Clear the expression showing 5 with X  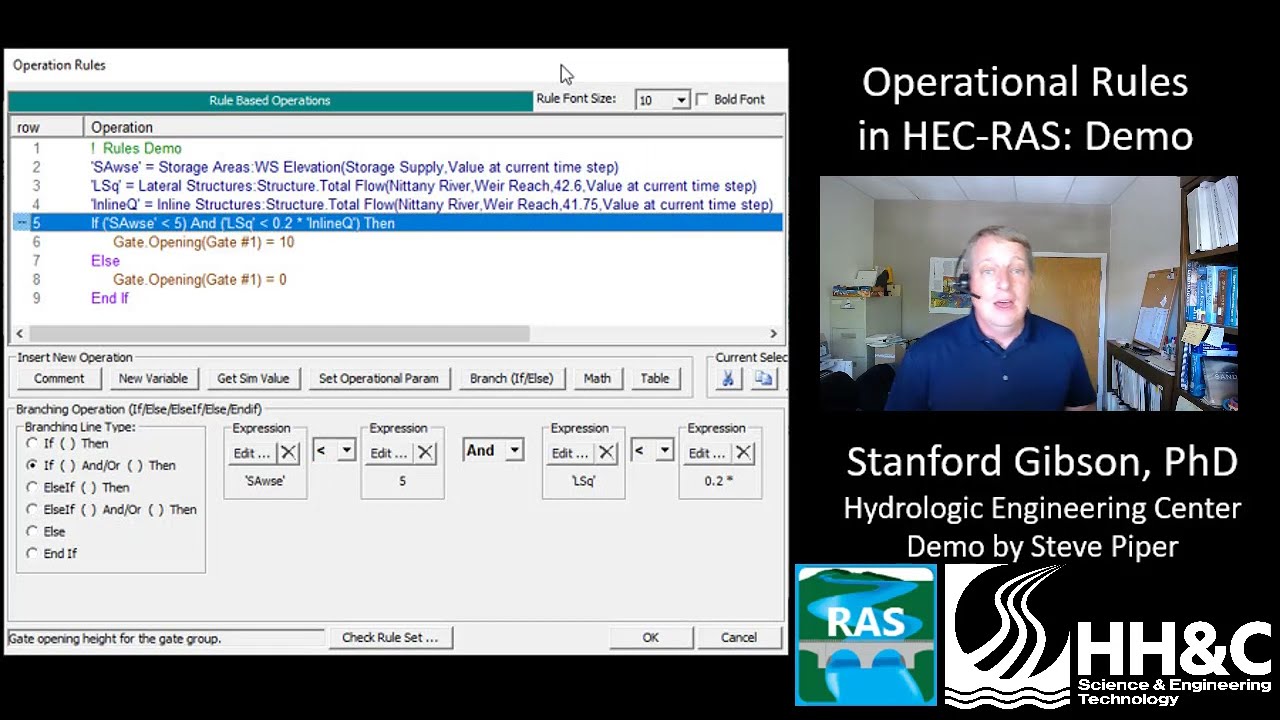425,453
